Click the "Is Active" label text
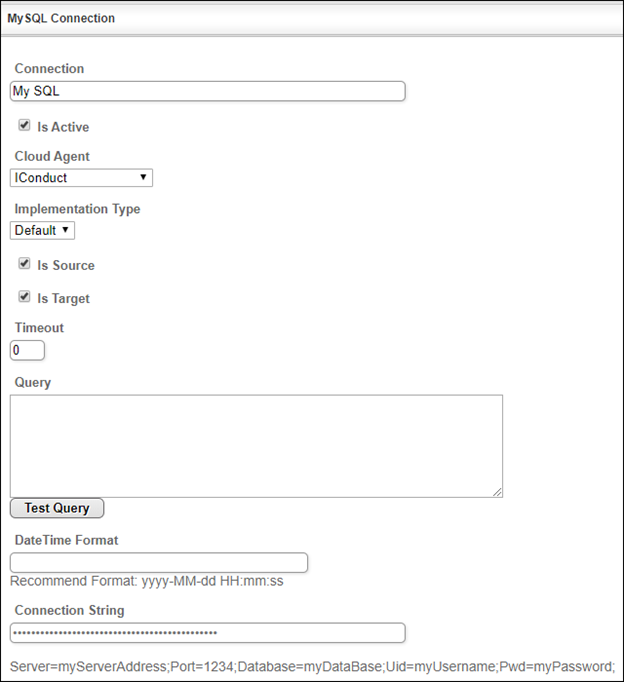 click(63, 127)
